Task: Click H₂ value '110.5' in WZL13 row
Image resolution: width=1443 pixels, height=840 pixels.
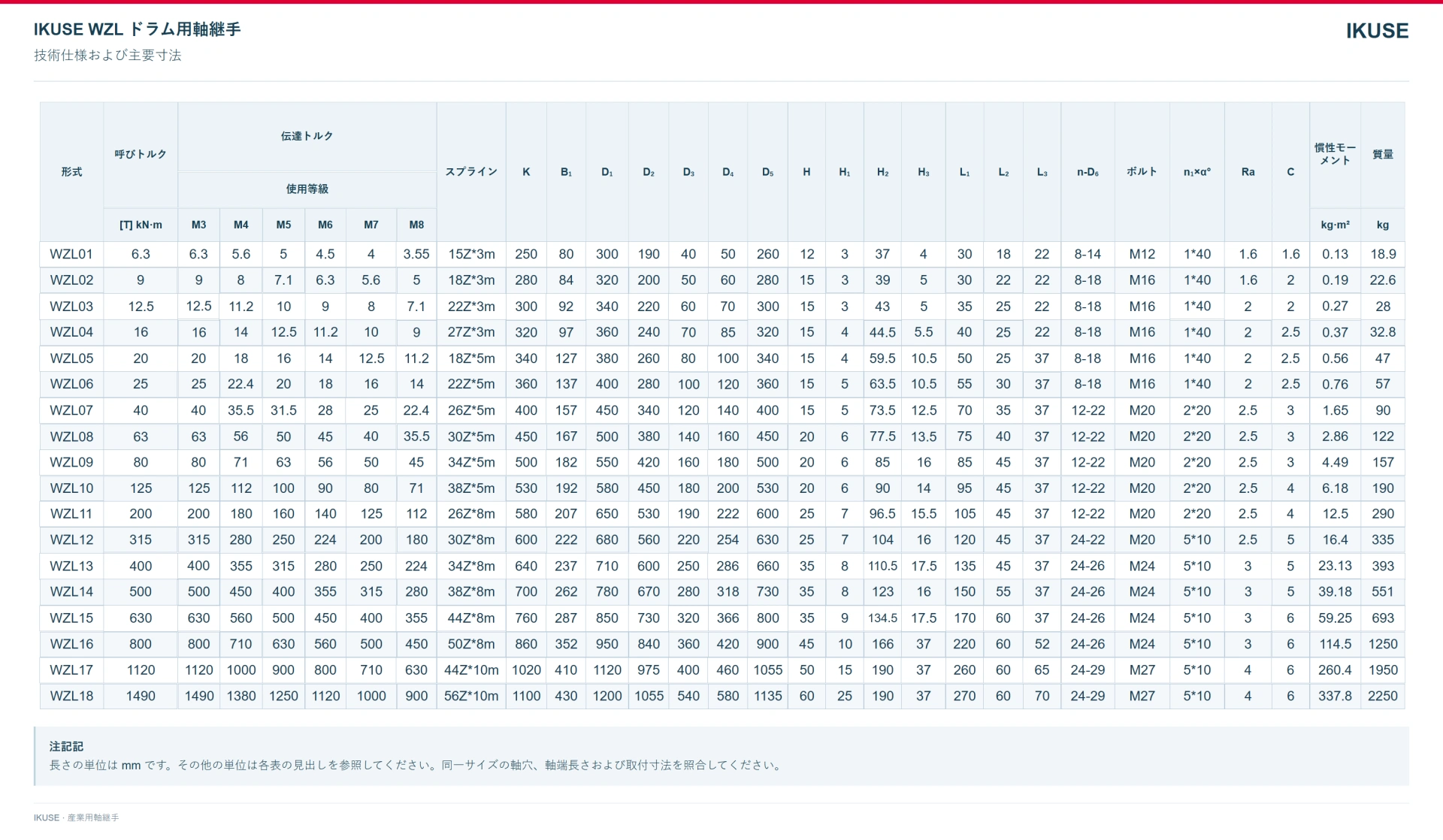Action: click(x=882, y=566)
